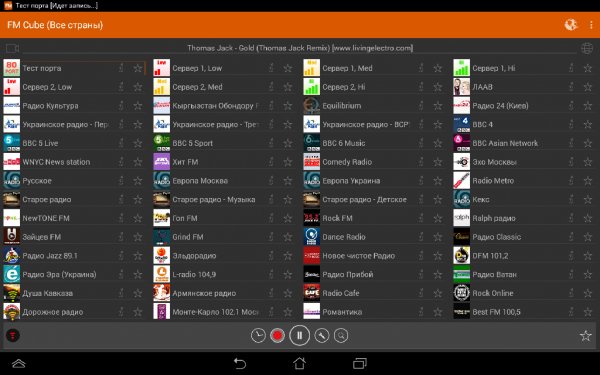Star the Тест порта station
The width and height of the screenshot is (600, 375).
138,68
